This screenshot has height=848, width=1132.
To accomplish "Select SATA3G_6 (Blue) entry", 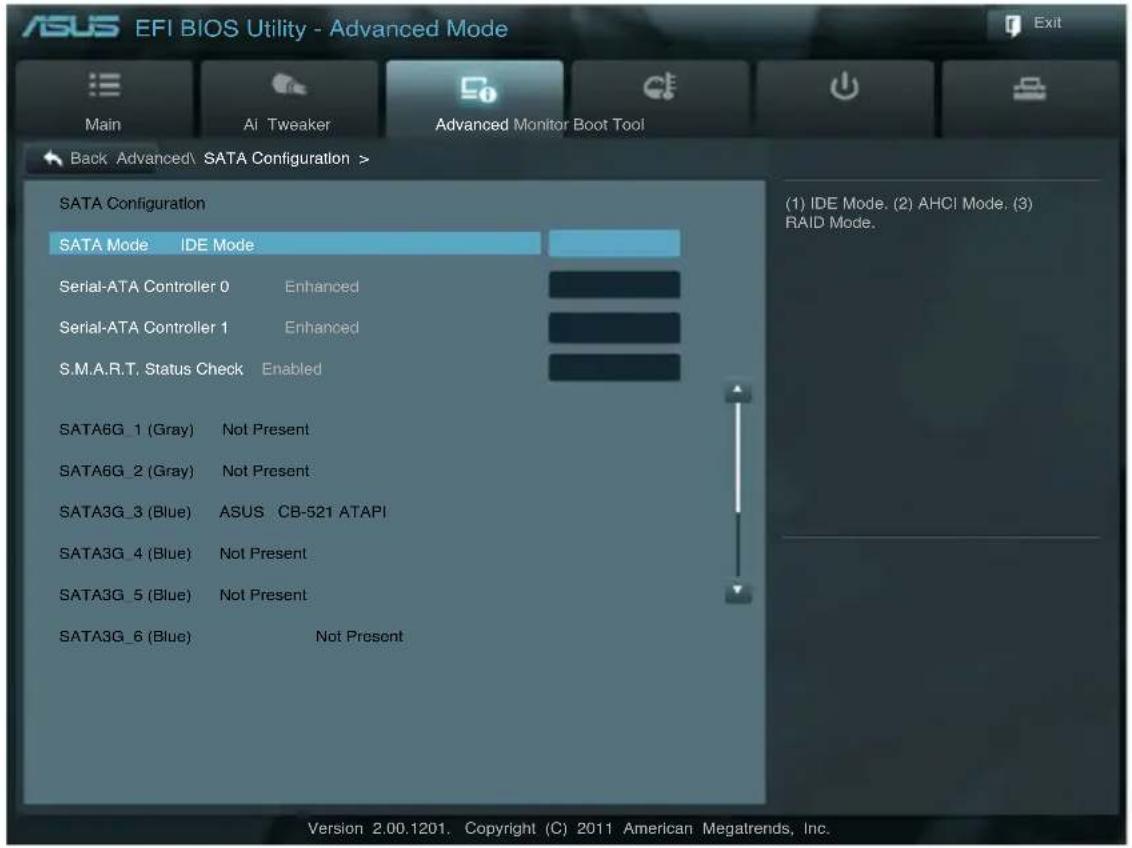I will click(125, 637).
